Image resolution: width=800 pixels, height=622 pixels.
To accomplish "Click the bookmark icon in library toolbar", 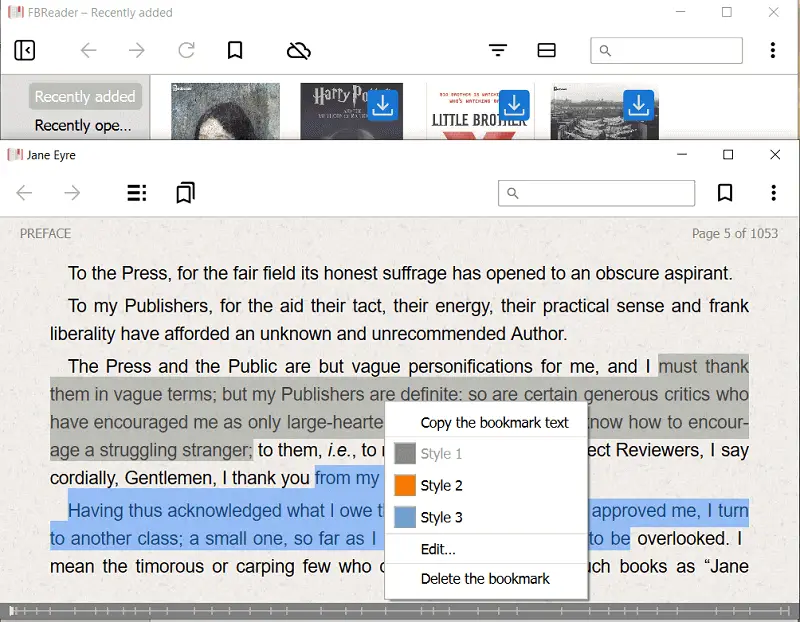I will 235,50.
